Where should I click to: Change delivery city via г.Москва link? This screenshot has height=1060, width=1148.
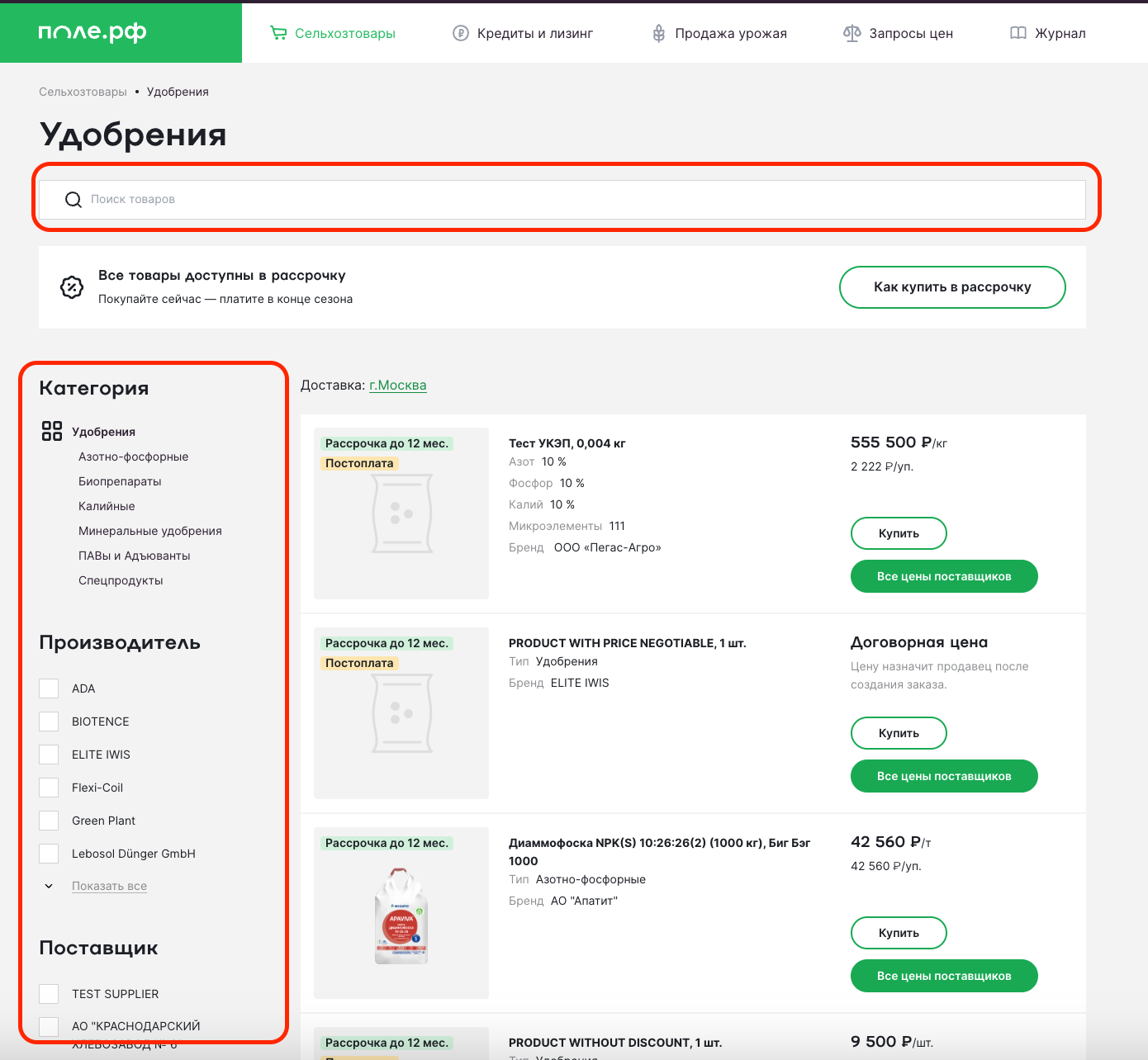pyautogui.click(x=397, y=385)
